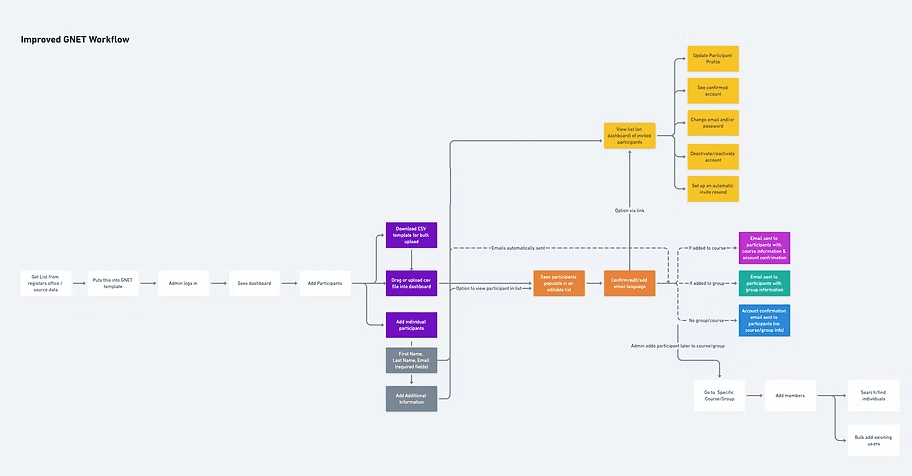Click the 'Add members' node
The height and width of the screenshot is (476, 912).
tap(790, 396)
